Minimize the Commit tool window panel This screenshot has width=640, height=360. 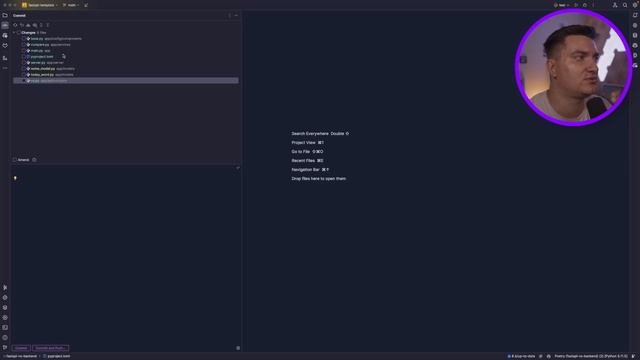236,16
